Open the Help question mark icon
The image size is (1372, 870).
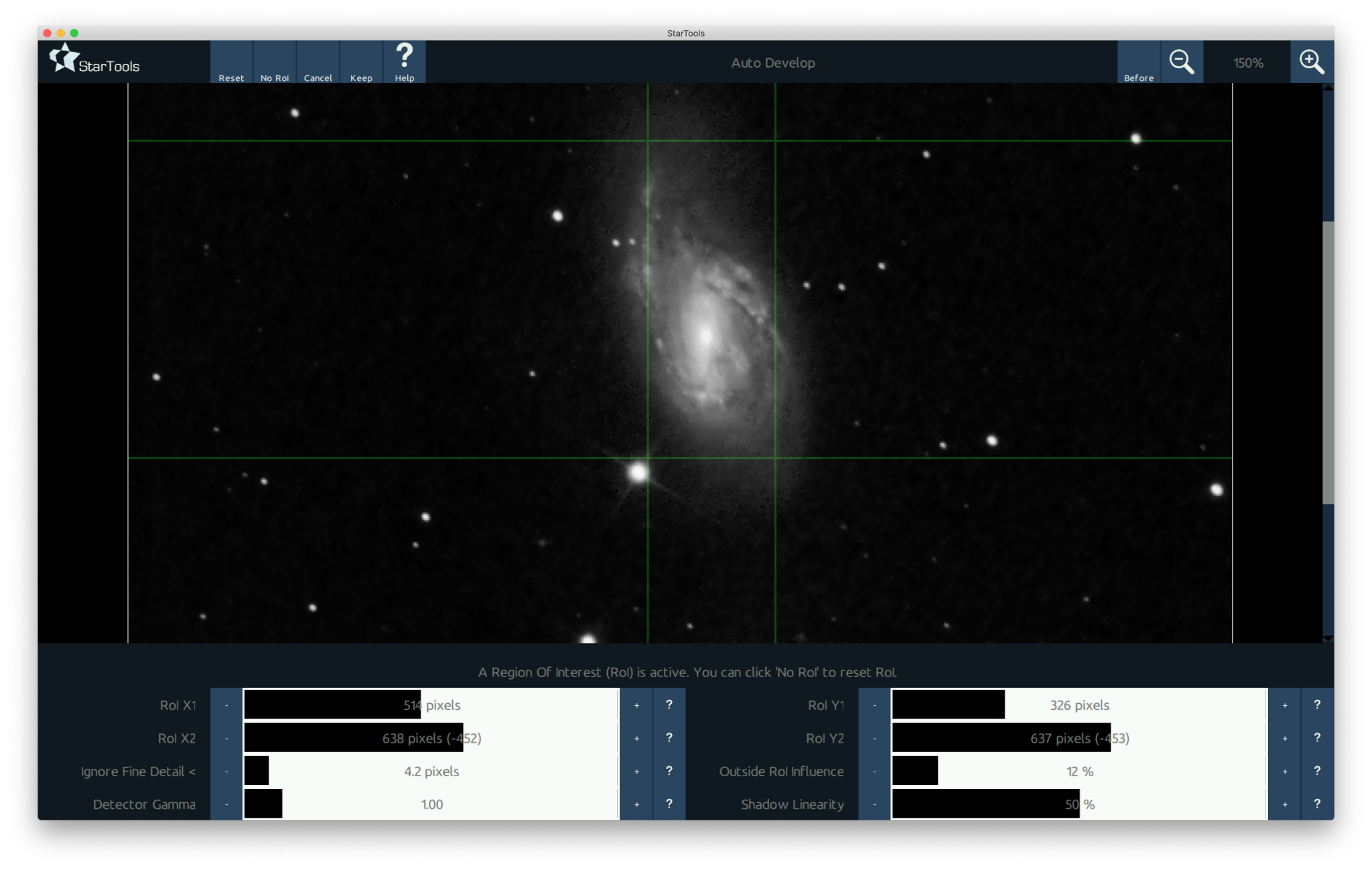coord(405,62)
